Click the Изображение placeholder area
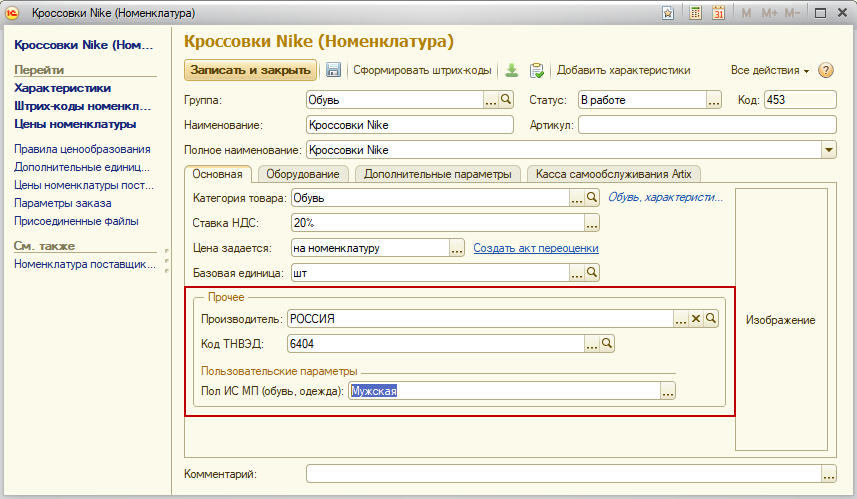857x499 pixels. point(781,320)
